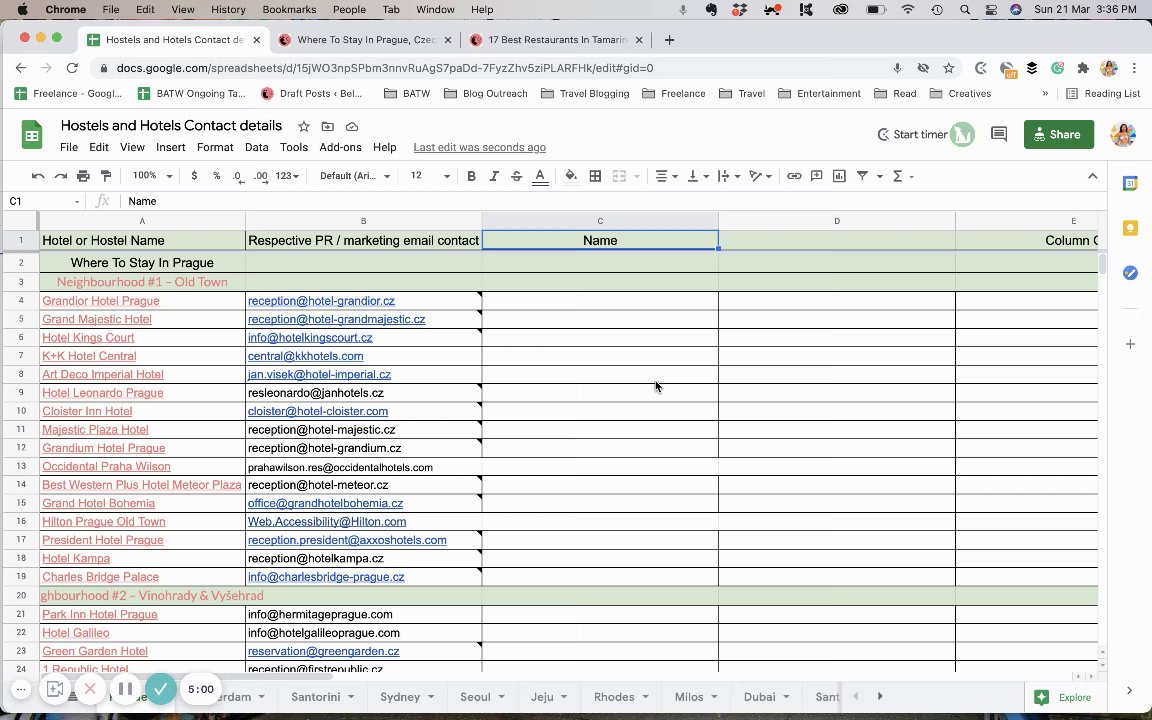Click the Explore button
The height and width of the screenshot is (720, 1152).
coord(1062,697)
